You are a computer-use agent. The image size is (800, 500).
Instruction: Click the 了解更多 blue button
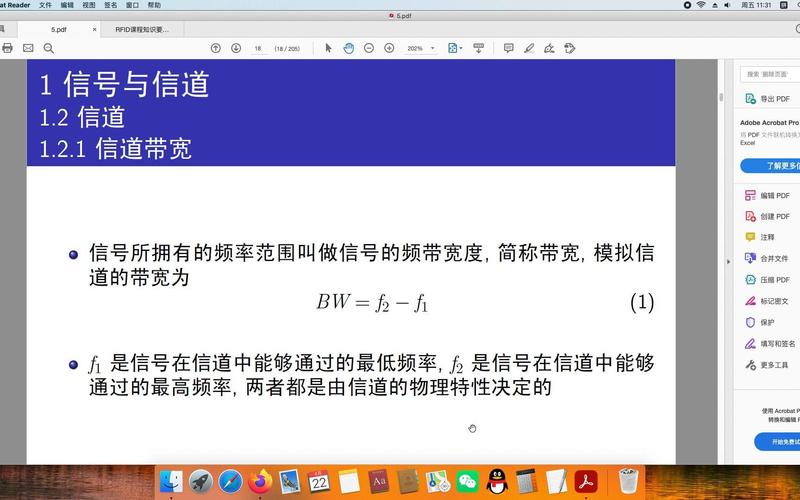(770, 166)
